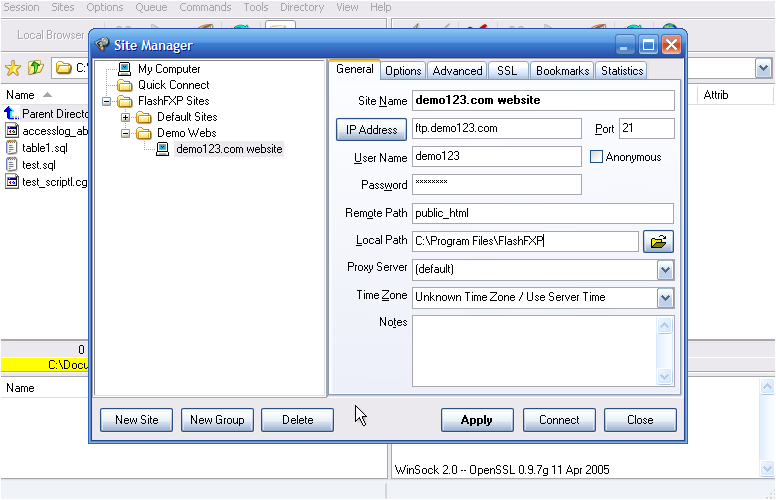This screenshot has height=500, width=776.
Task: Click the table1.sql file icon
Action: [12, 148]
